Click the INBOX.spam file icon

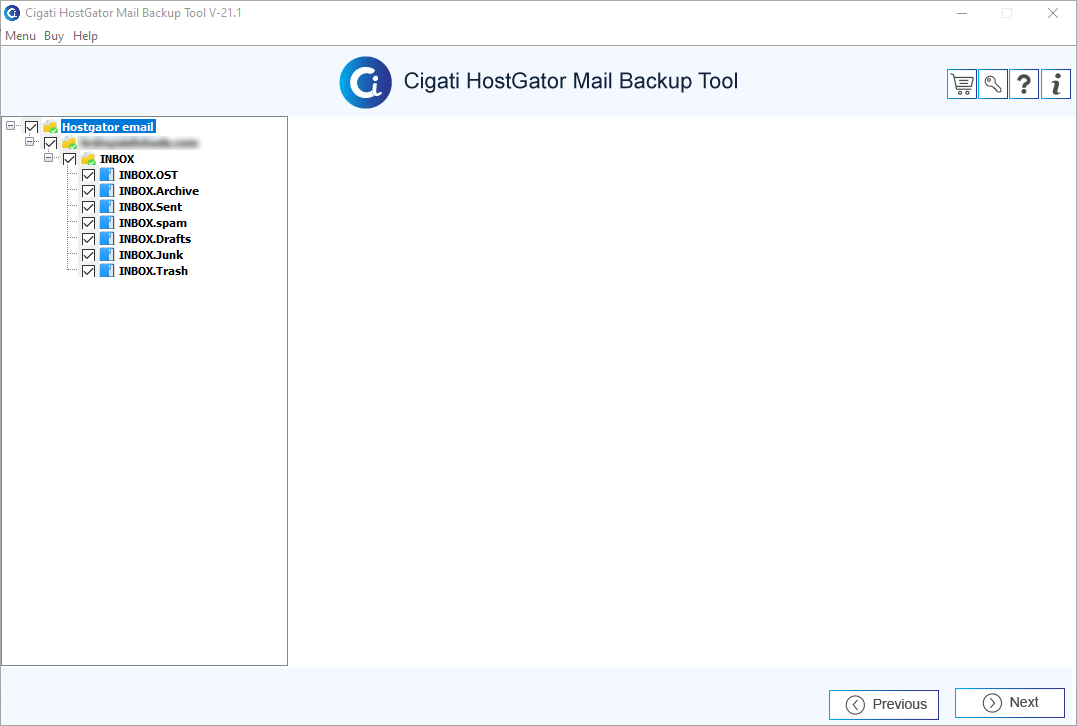106,223
